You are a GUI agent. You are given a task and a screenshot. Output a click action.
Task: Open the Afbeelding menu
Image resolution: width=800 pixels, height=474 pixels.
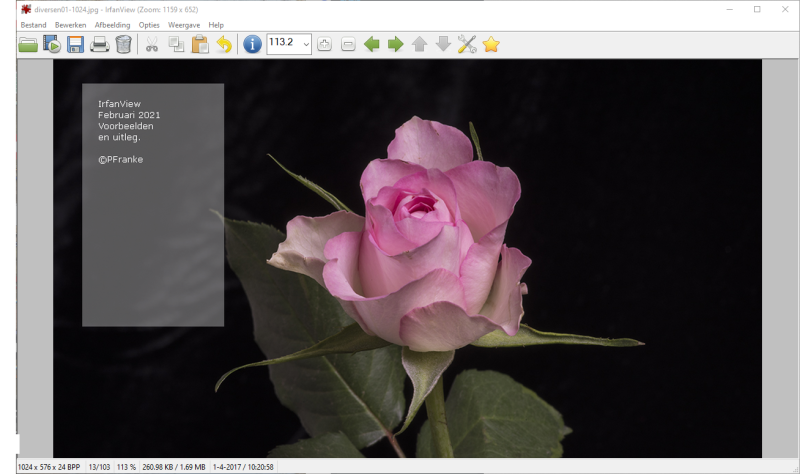(112, 24)
